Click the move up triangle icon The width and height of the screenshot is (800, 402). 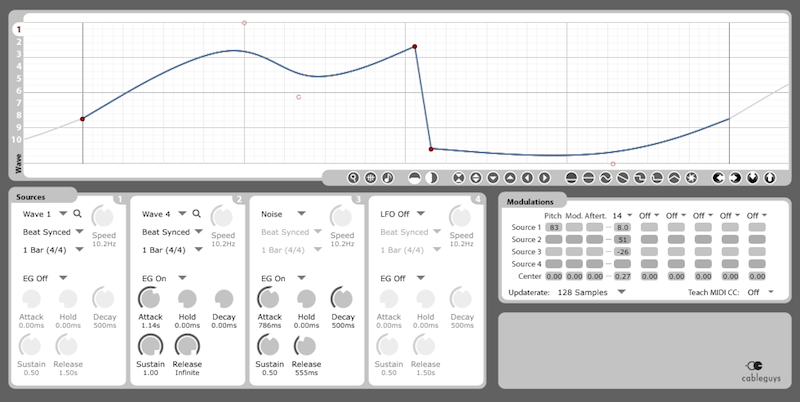pyautogui.click(x=510, y=178)
